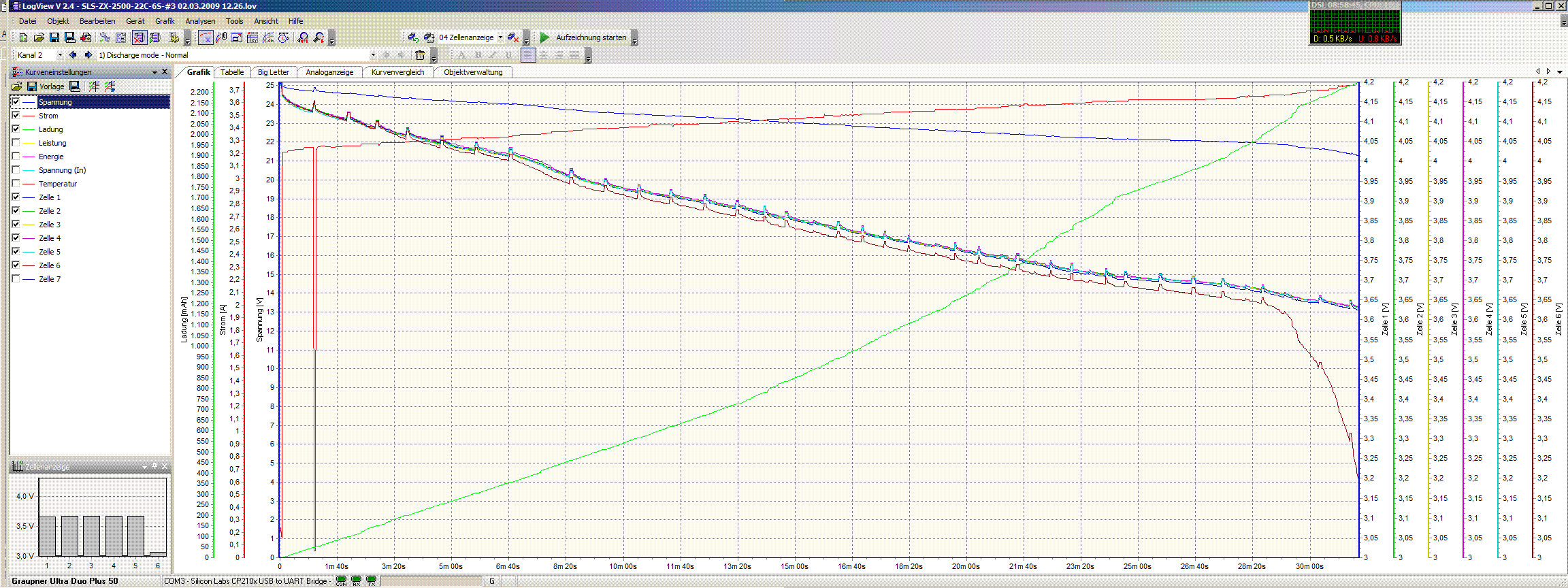This screenshot has height=588, width=1568.
Task: Delete layout with the red X icon
Action: pyautogui.click(x=514, y=38)
